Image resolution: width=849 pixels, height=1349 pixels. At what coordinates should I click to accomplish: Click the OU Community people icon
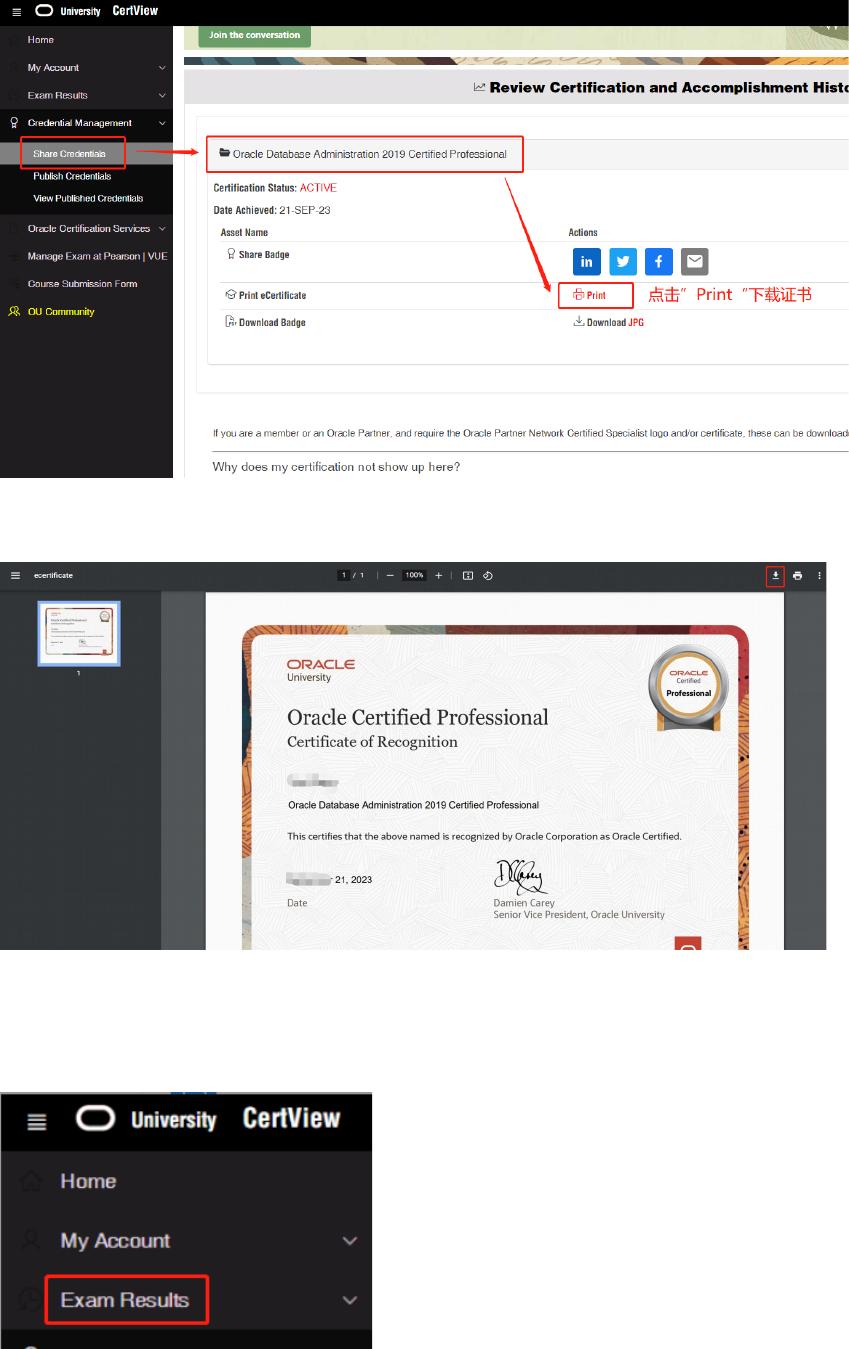[14, 312]
